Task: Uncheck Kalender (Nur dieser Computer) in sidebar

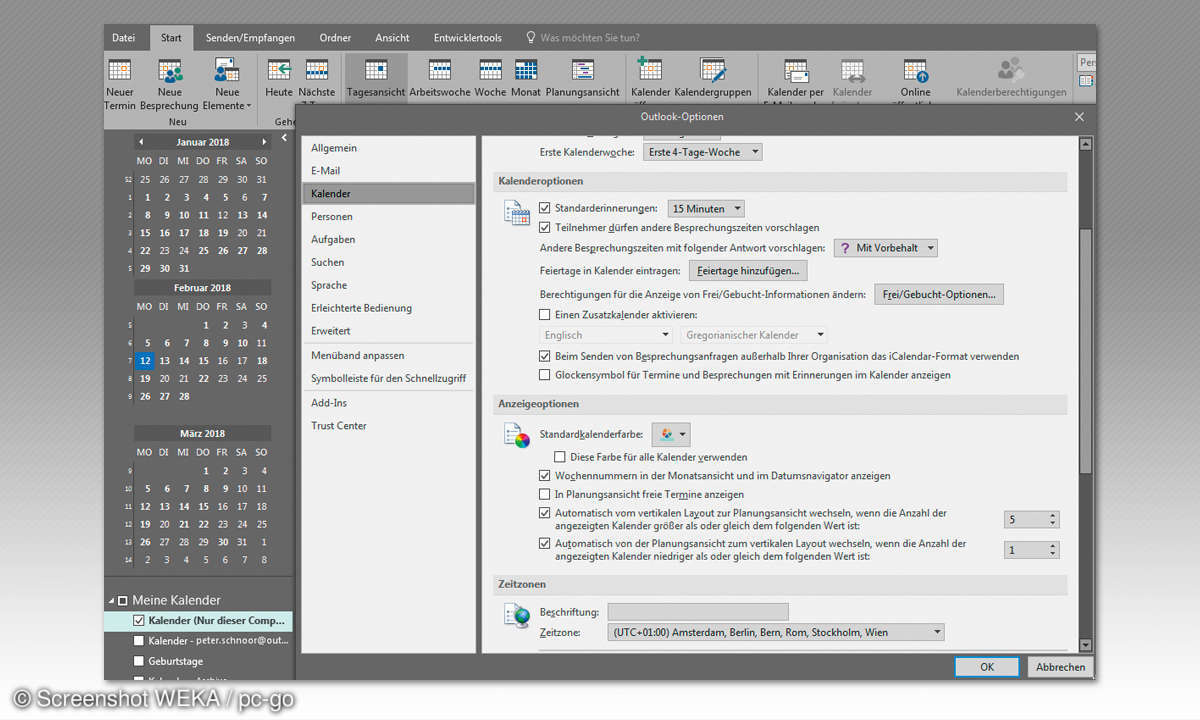Action: point(139,620)
